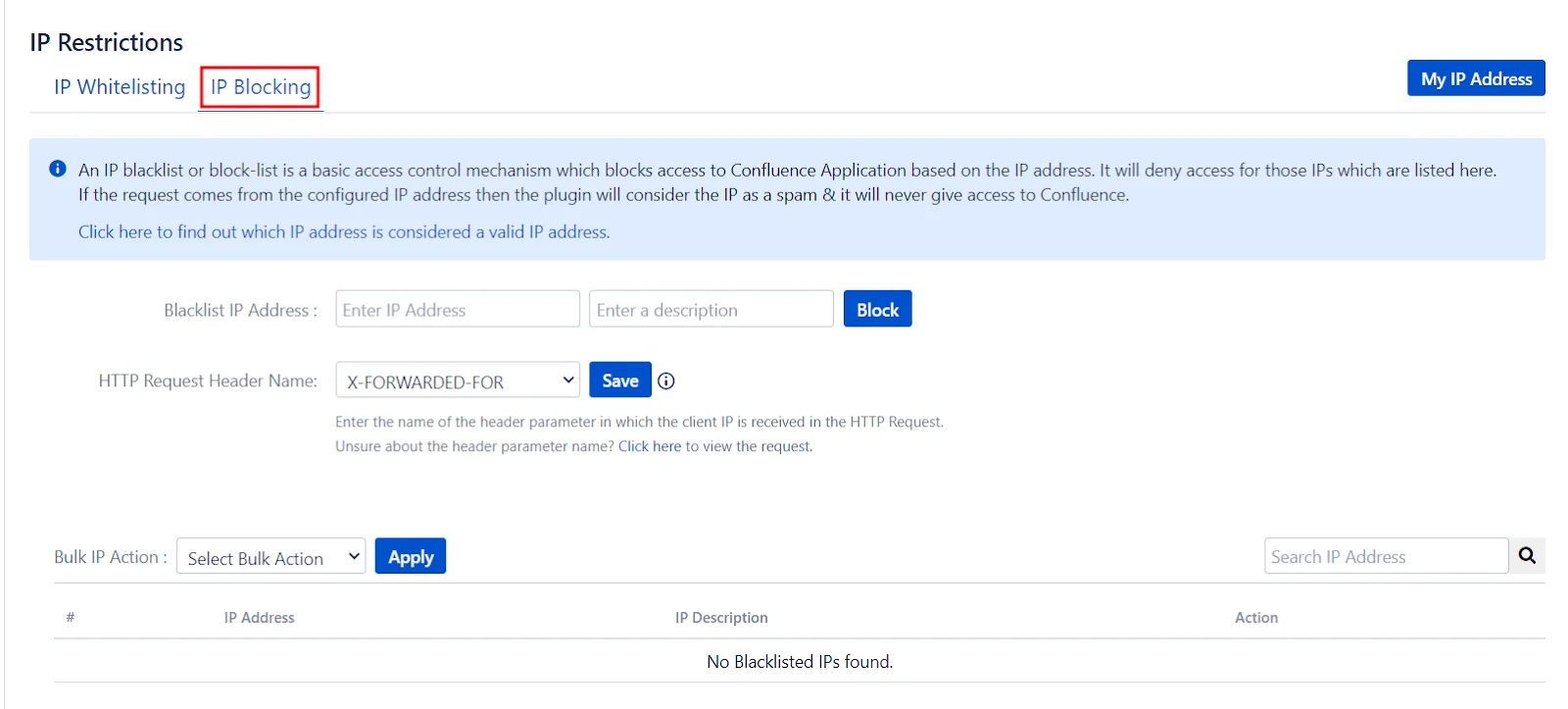Click the Block button
The width and height of the screenshot is (1568, 709).
(x=877, y=310)
